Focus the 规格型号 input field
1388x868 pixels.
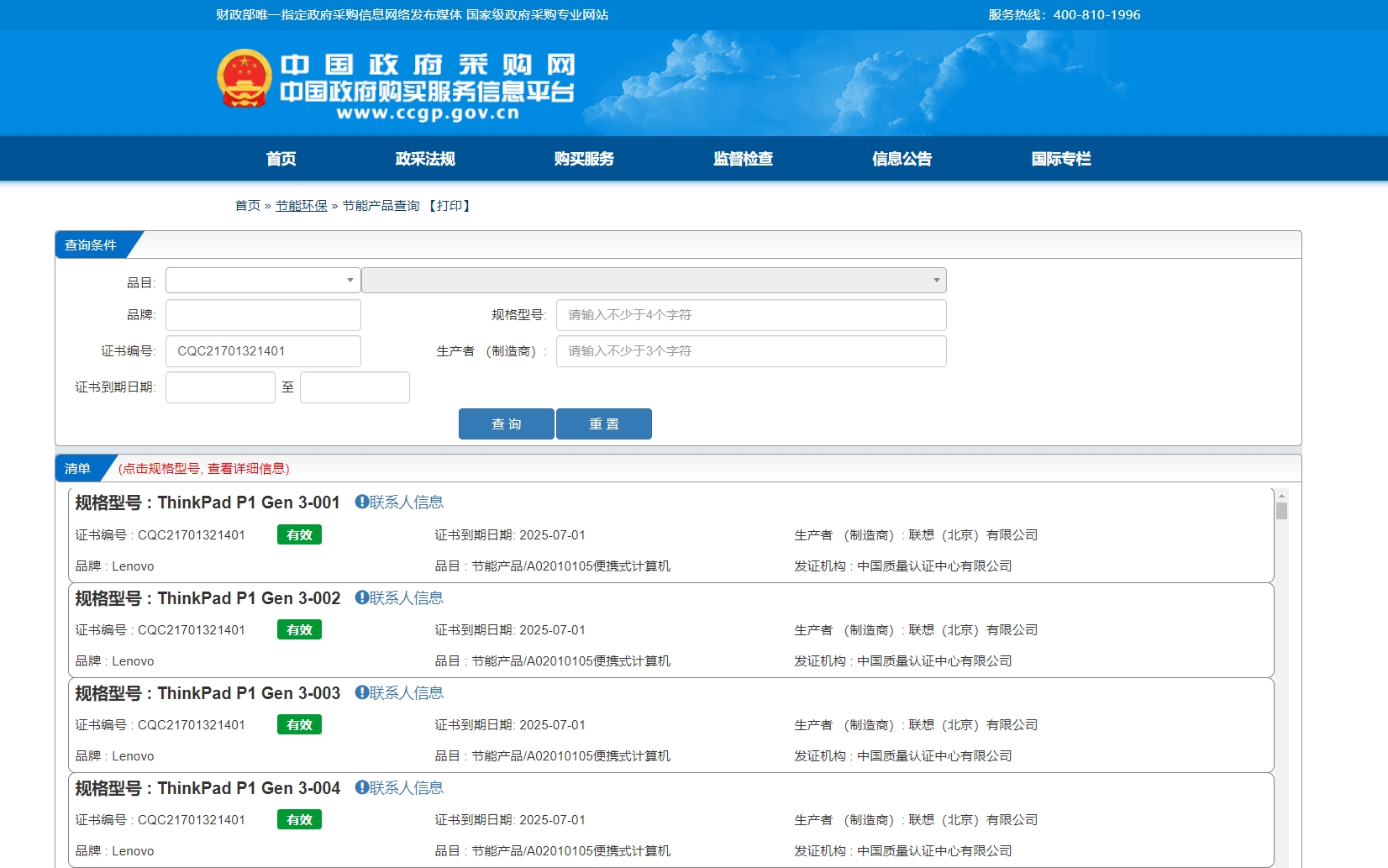750,315
